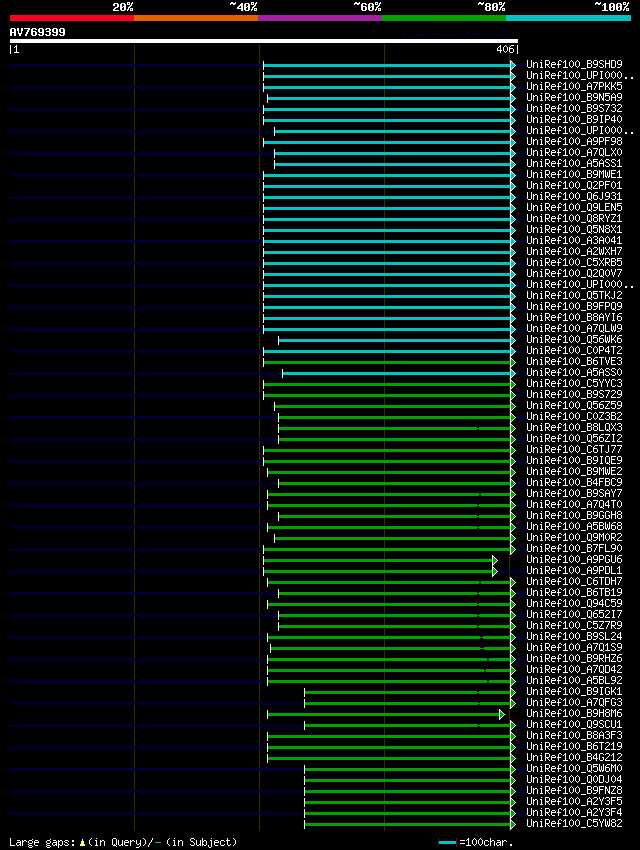Image resolution: width=640 pixels, height=850 pixels.
Task: Click the orange ~40% identity legend swatch
Action: click(x=196, y=18)
